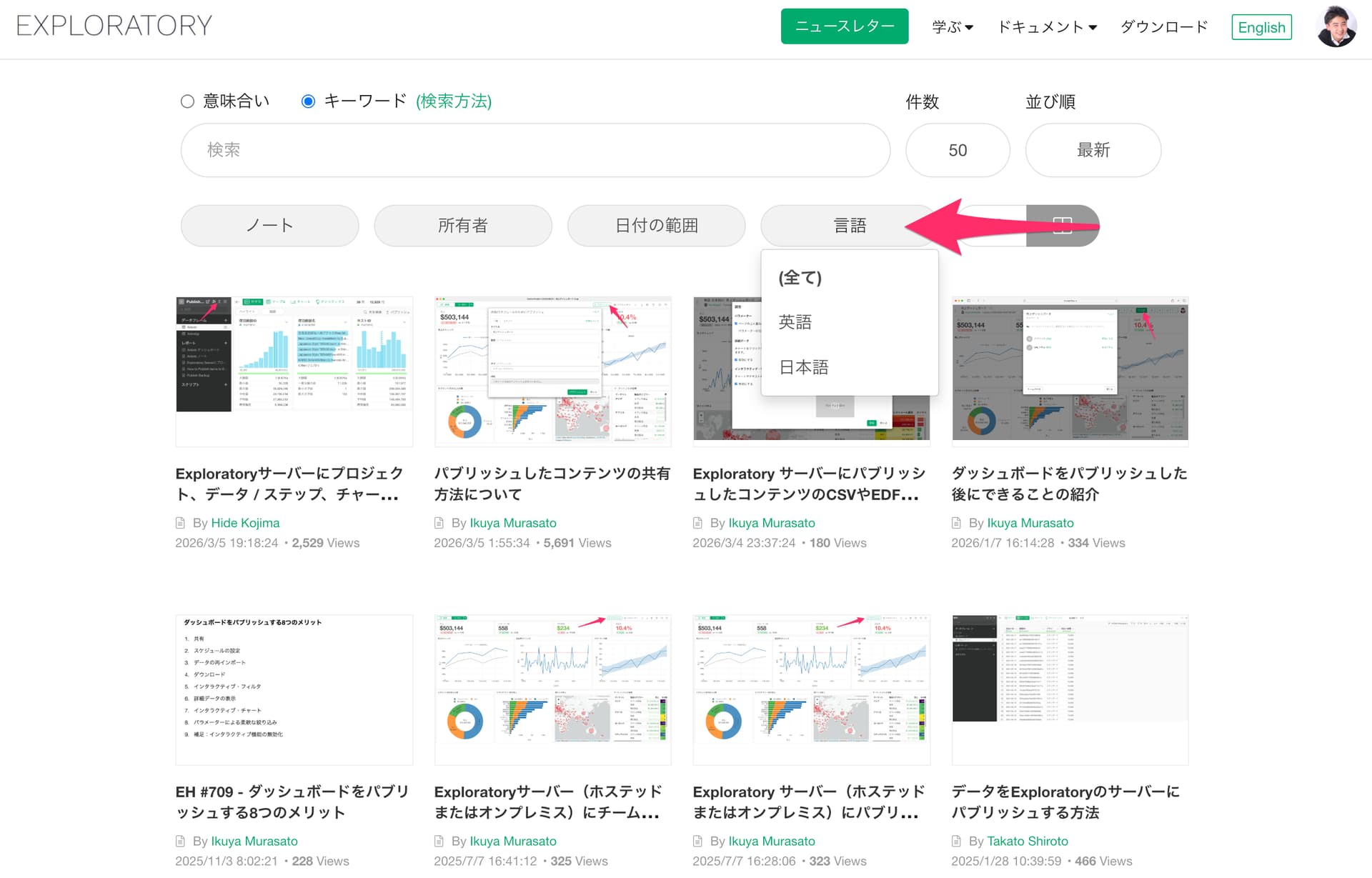The height and width of the screenshot is (878, 1372).
Task: Expand the ノート filter
Action: (x=270, y=226)
